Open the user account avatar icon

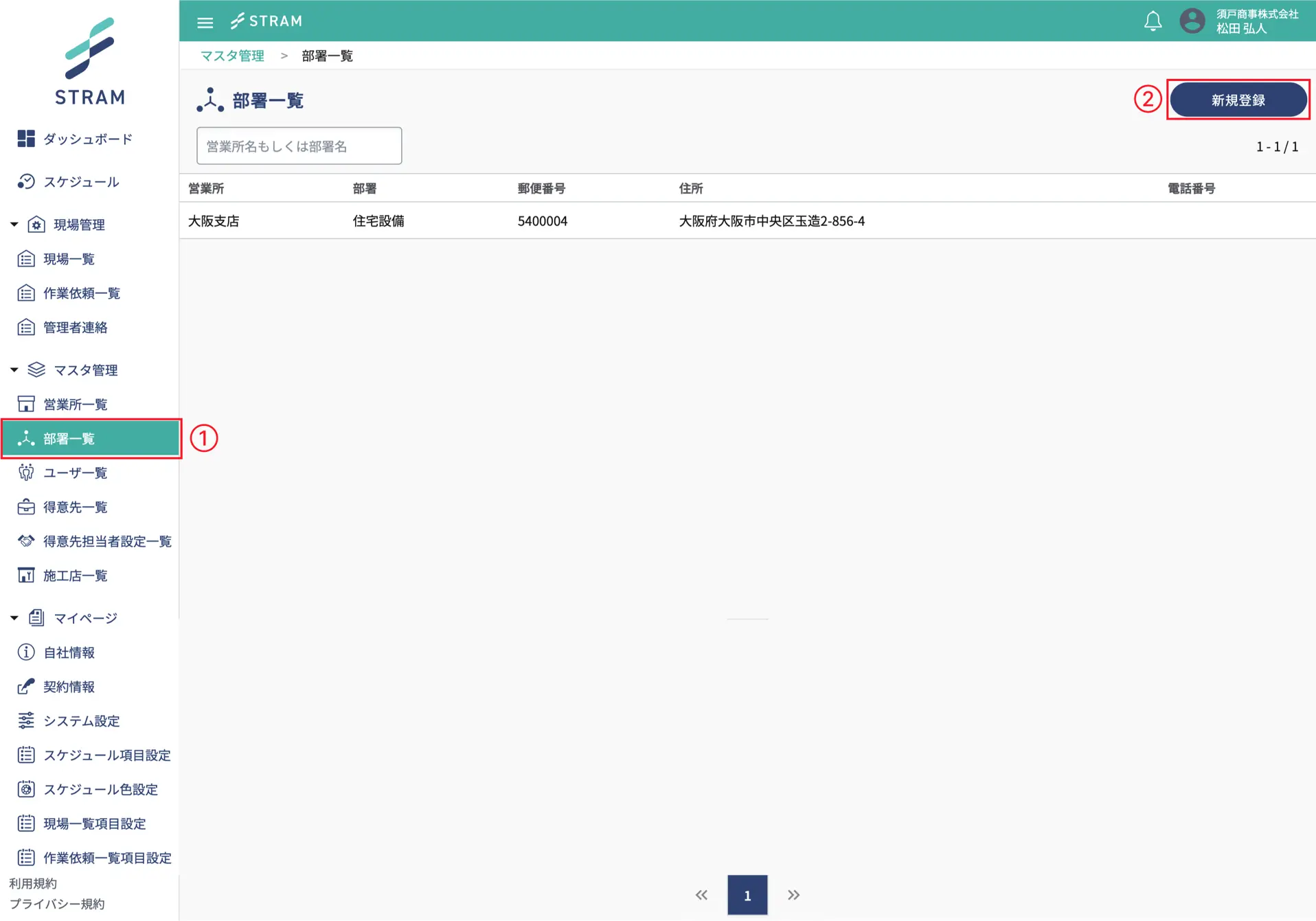1192,21
